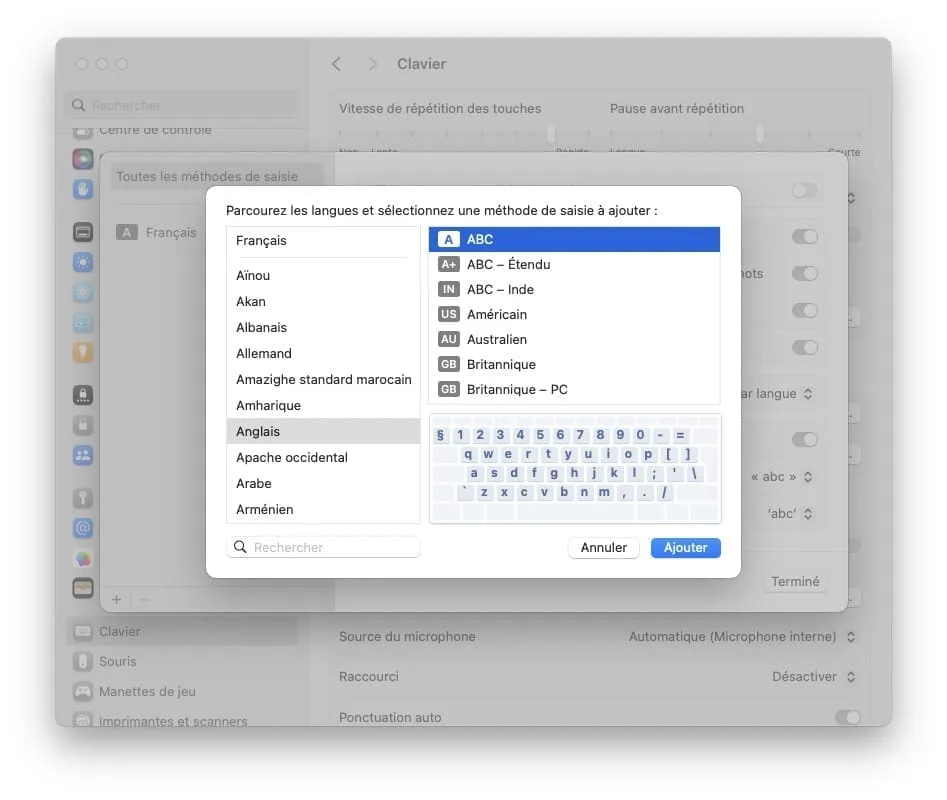Click the Annuler button
947x800 pixels.
pos(603,547)
